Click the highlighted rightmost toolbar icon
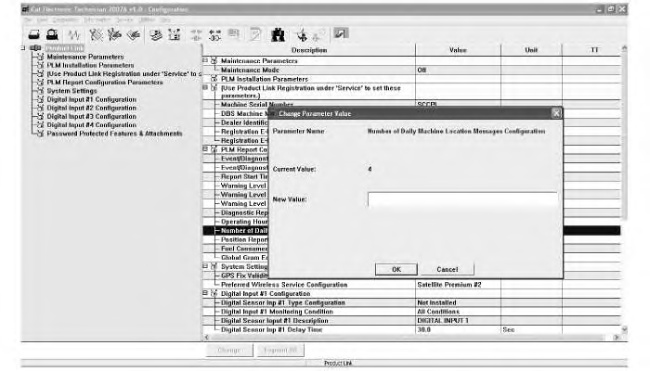This screenshot has height=371, width=650. point(341,33)
